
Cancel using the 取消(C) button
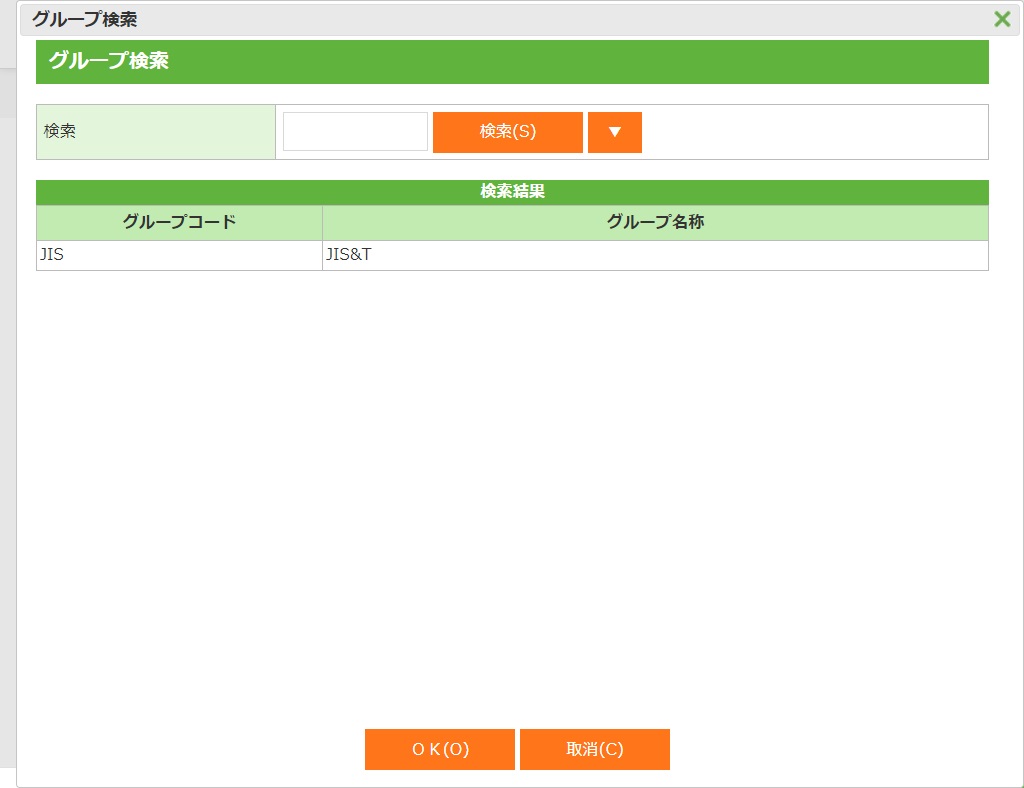(594, 749)
